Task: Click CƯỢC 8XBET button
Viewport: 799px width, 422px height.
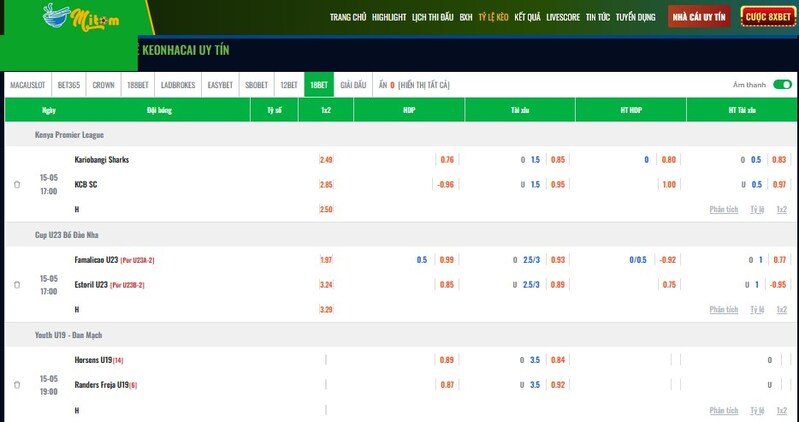Action: coord(768,17)
